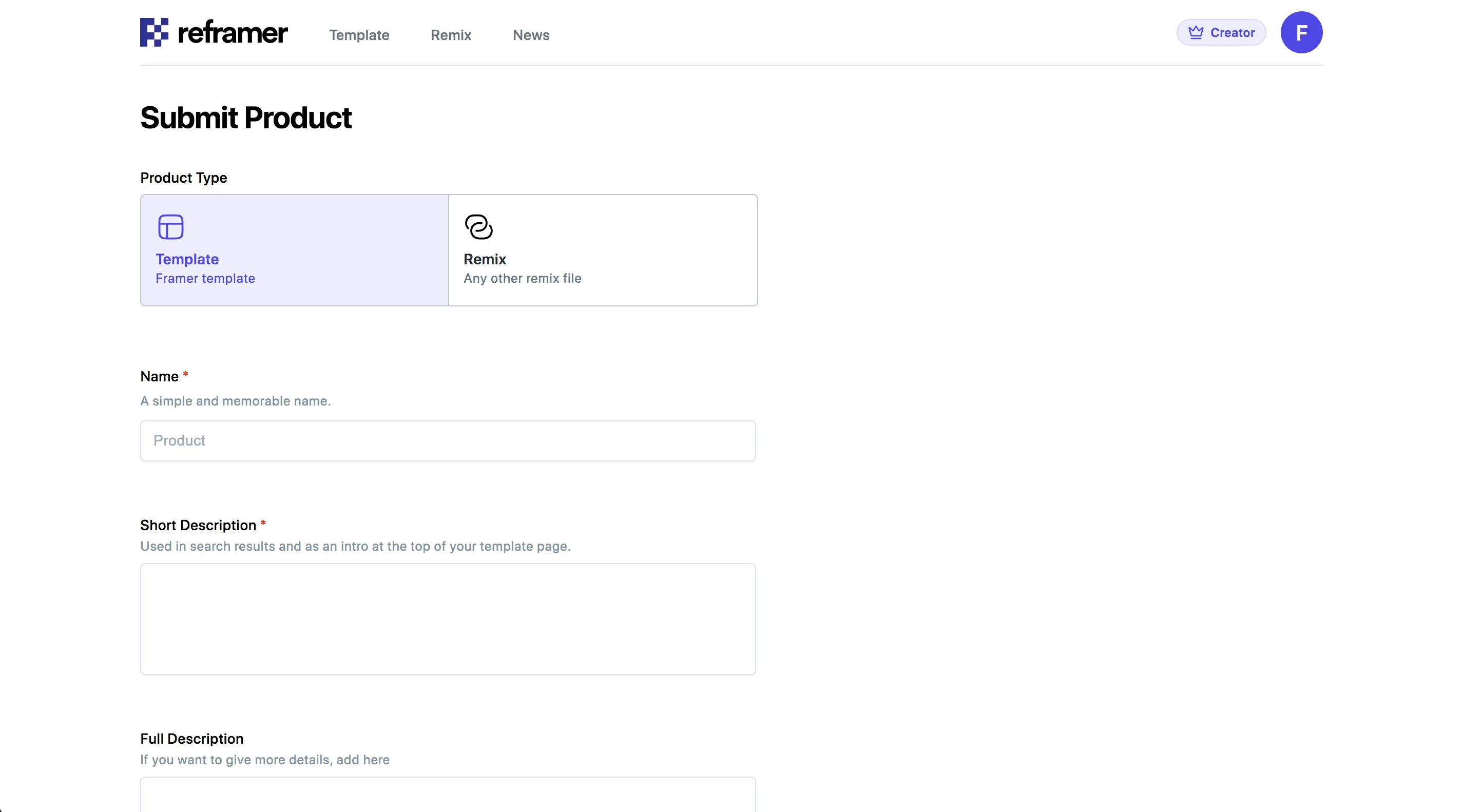Click into the Full Description textarea

coord(448,795)
